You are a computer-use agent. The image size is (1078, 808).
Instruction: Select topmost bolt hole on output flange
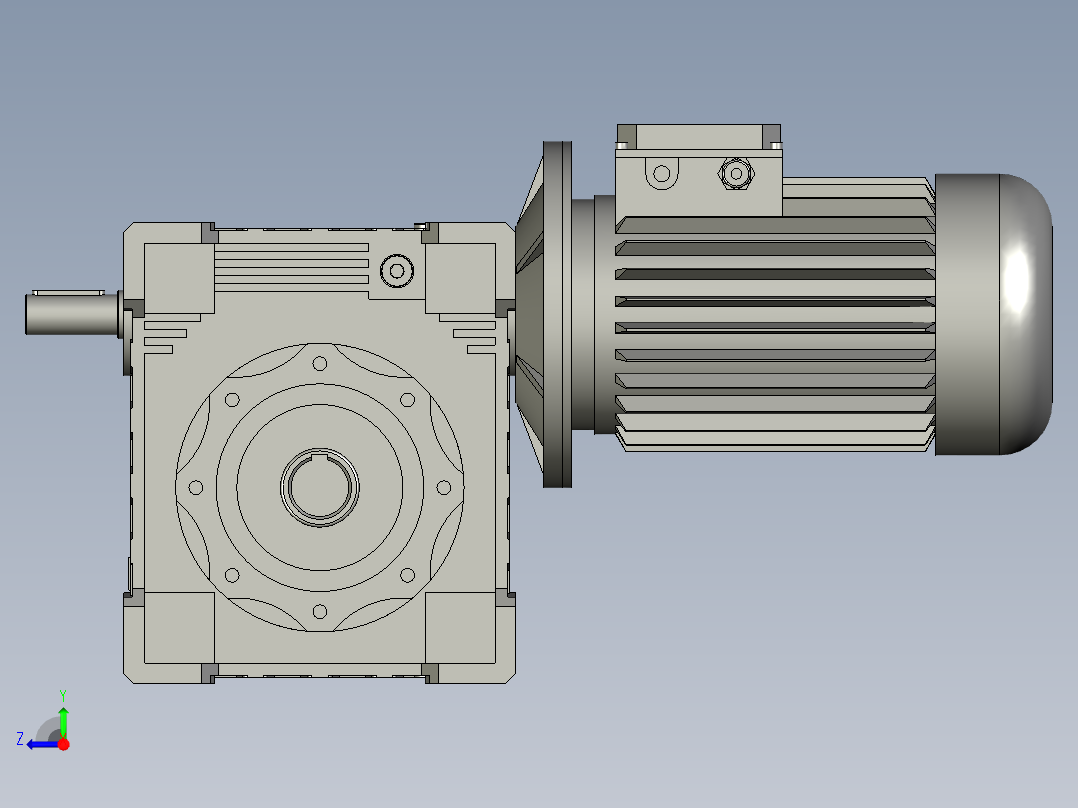tap(320, 363)
